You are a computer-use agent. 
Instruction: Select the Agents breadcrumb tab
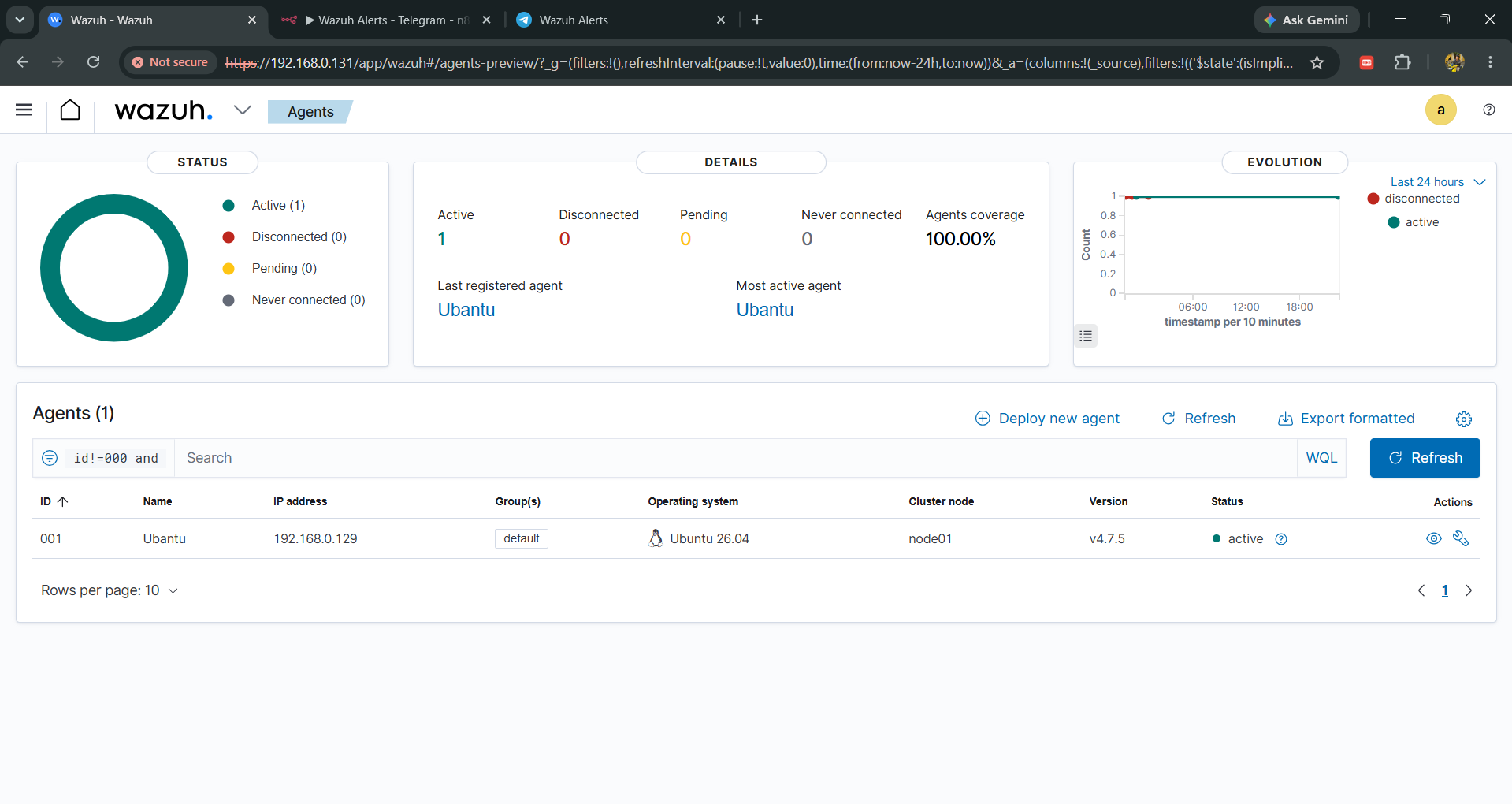point(310,112)
